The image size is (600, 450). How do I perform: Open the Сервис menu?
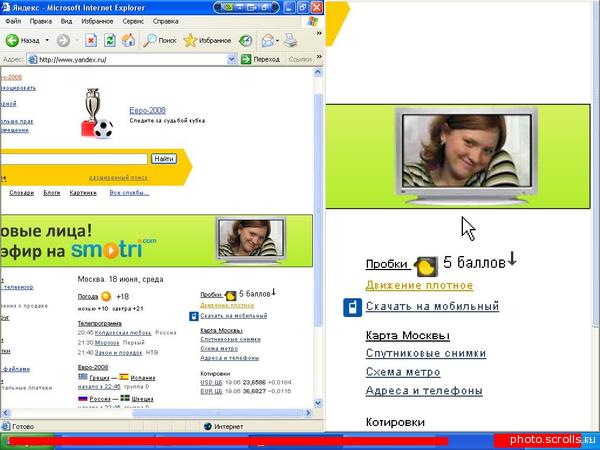133,21
